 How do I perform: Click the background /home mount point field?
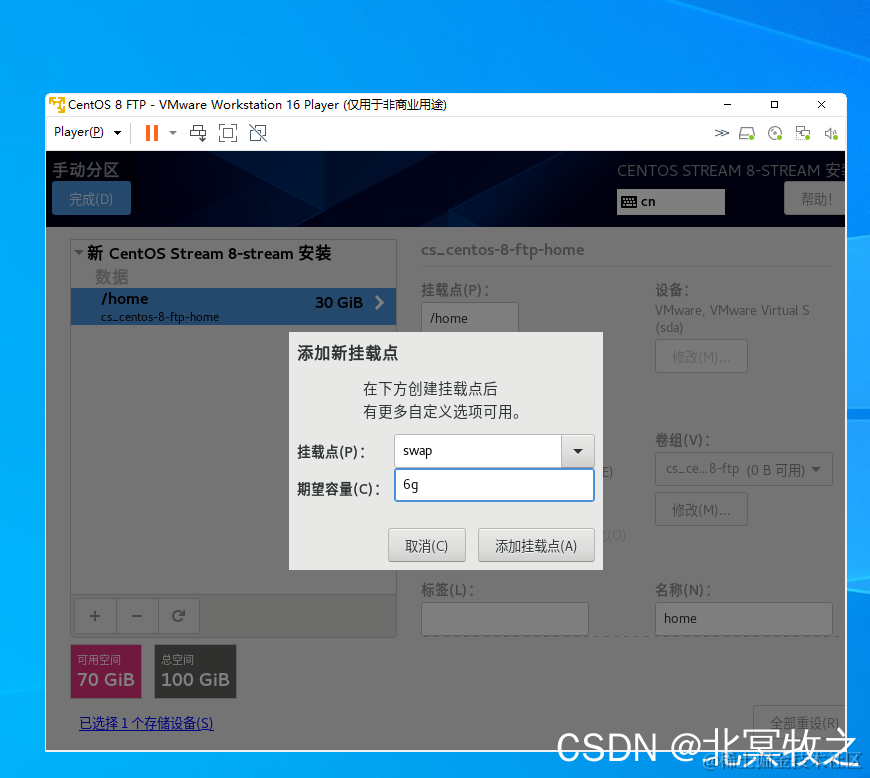[x=469, y=318]
